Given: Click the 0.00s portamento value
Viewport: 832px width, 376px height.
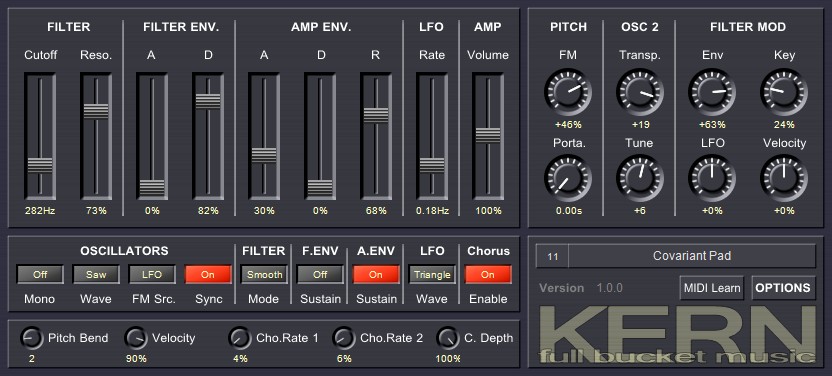Looking at the screenshot, I should click(x=568, y=211).
